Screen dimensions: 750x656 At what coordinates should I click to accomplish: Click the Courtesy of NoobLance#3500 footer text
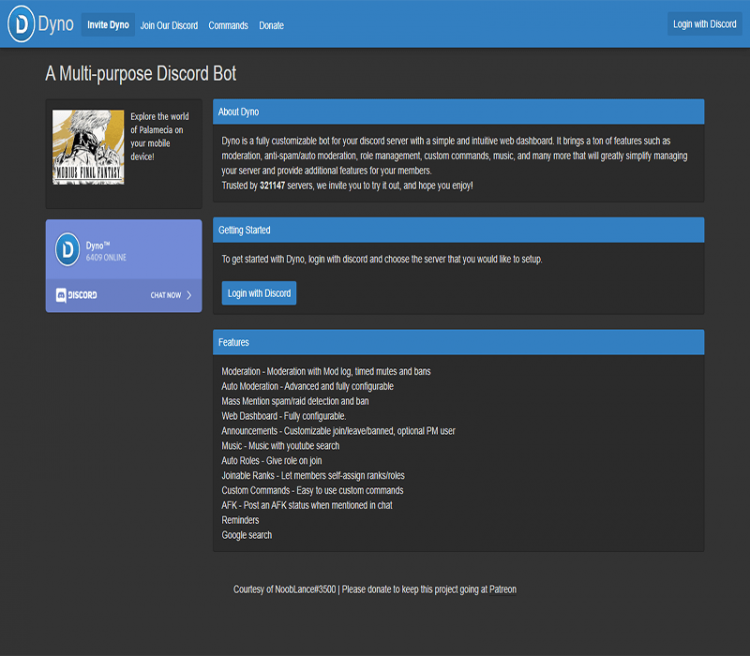(x=285, y=589)
